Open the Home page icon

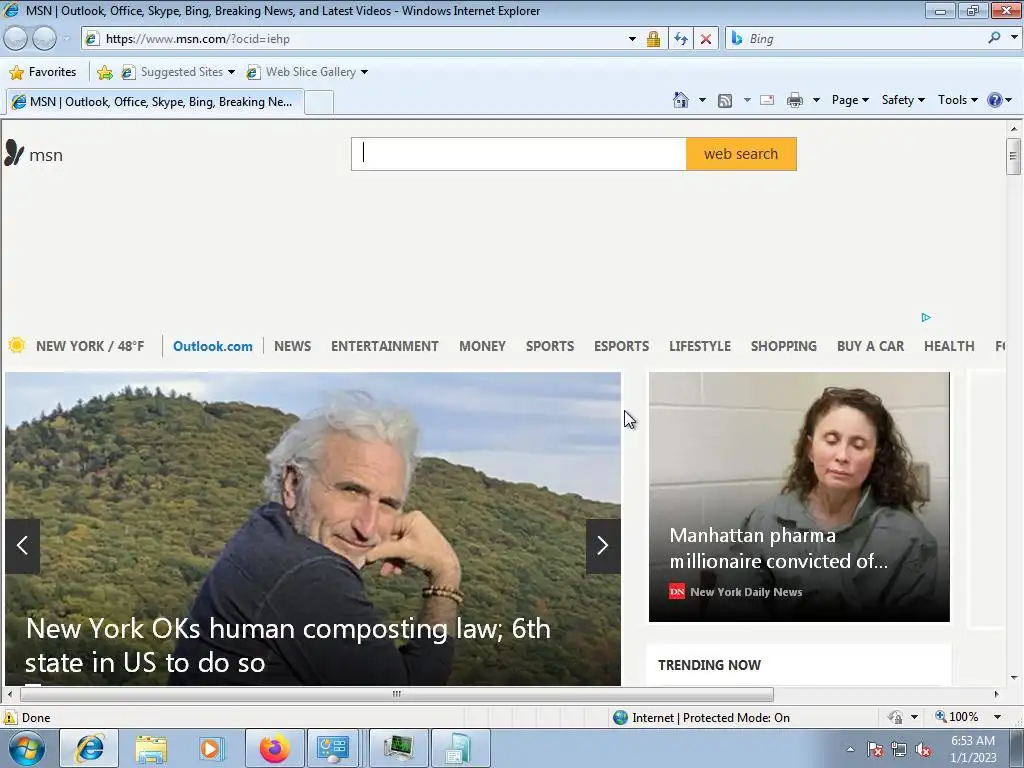[x=680, y=100]
